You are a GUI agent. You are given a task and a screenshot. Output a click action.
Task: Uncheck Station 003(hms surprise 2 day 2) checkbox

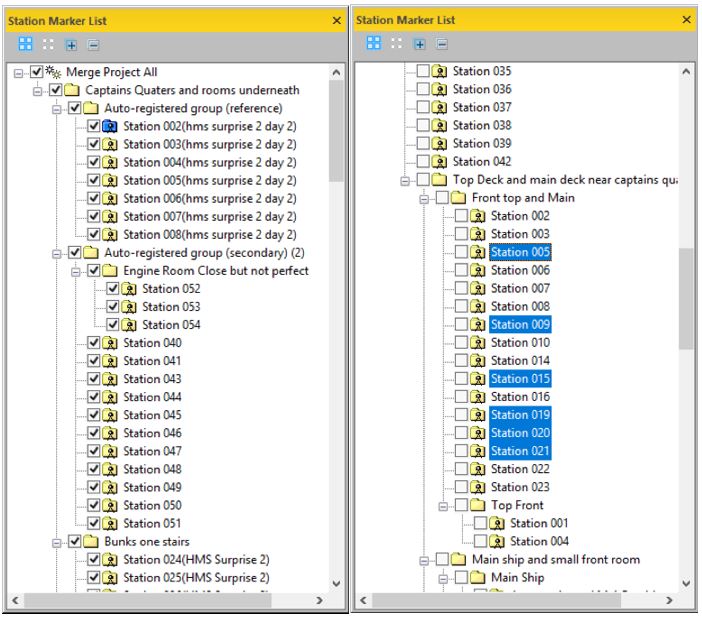point(94,144)
